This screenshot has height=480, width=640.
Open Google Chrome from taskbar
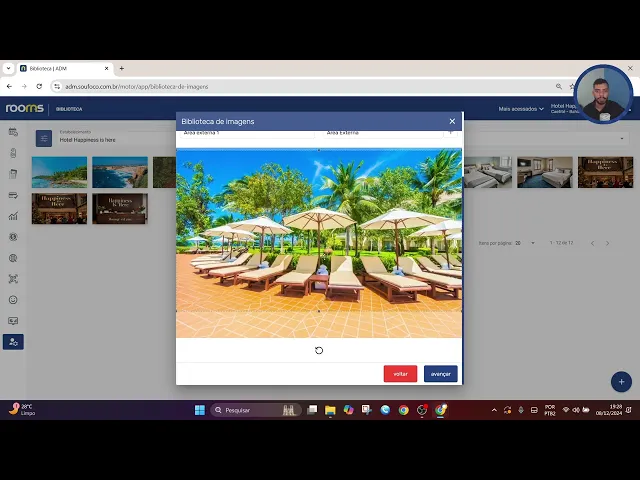[x=403, y=410]
